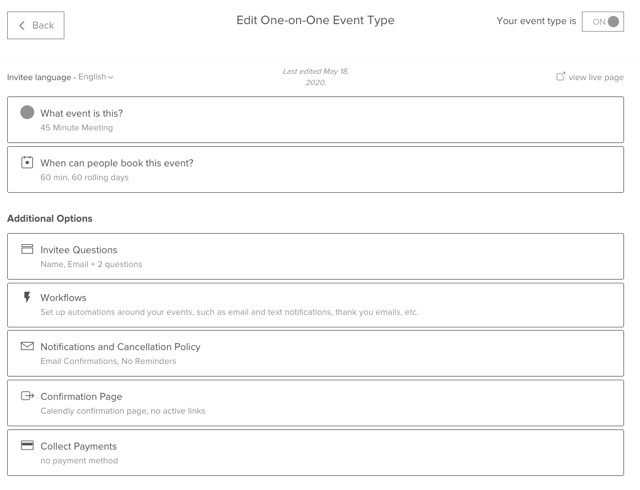This screenshot has width=640, height=490.
Task: Click the gray event color circle
Action: point(27,112)
